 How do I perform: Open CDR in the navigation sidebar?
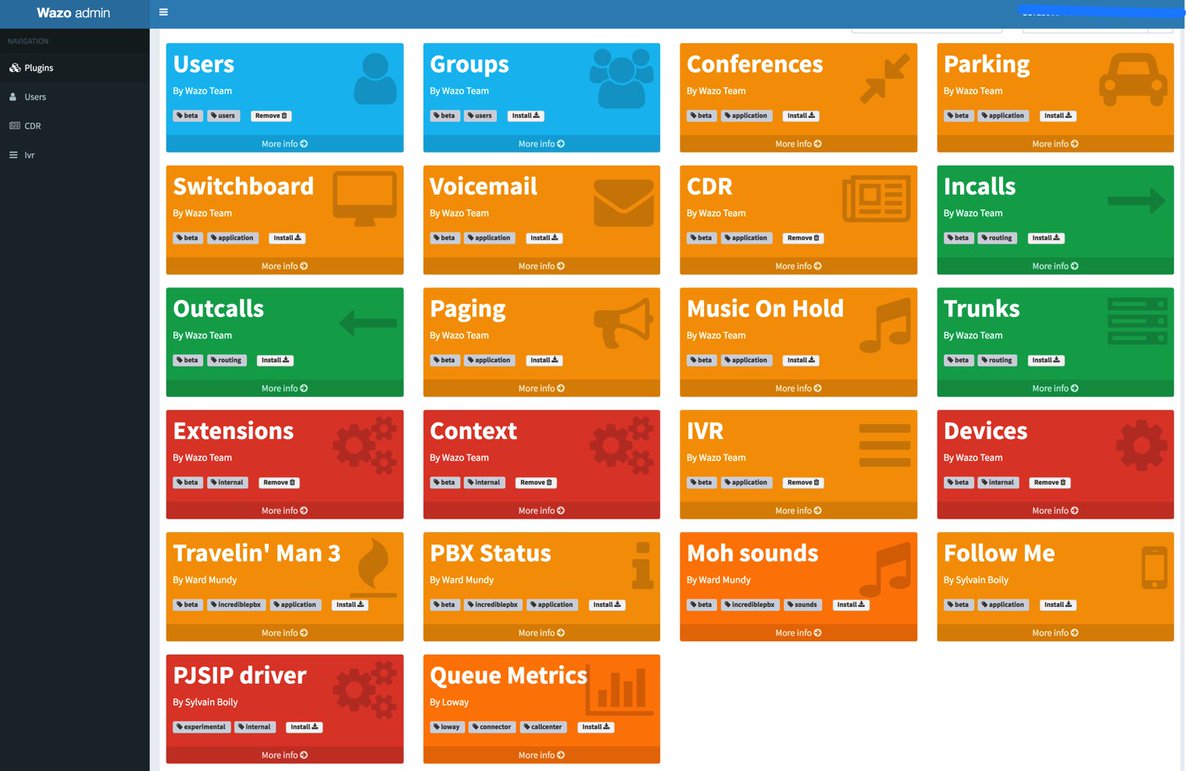(32, 126)
